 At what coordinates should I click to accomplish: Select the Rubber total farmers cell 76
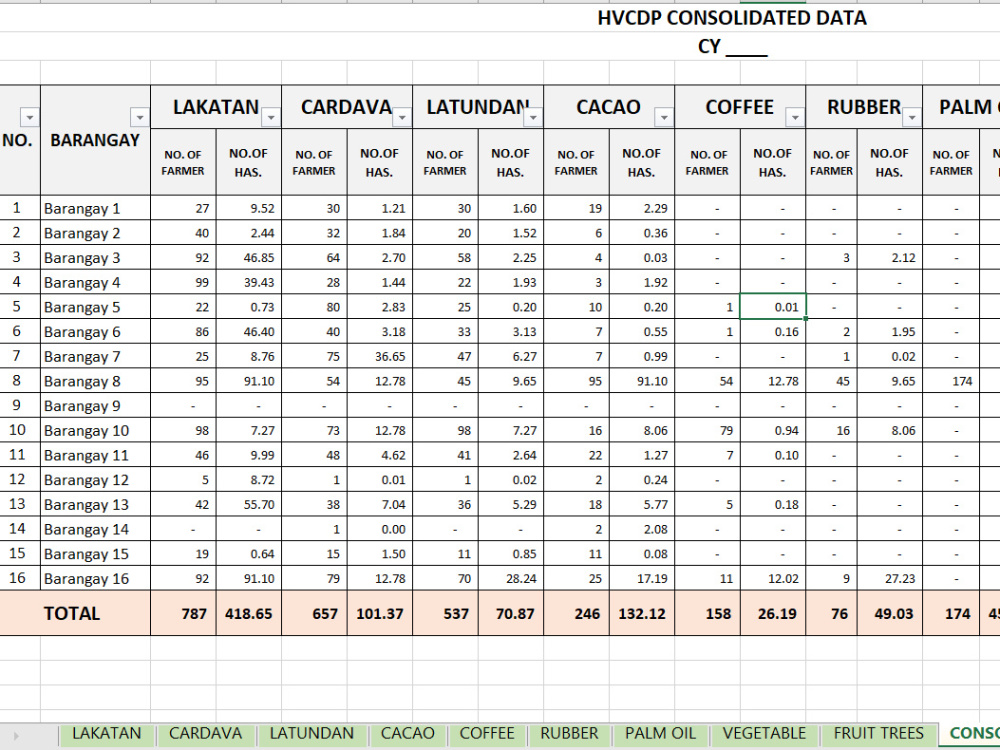pos(832,613)
